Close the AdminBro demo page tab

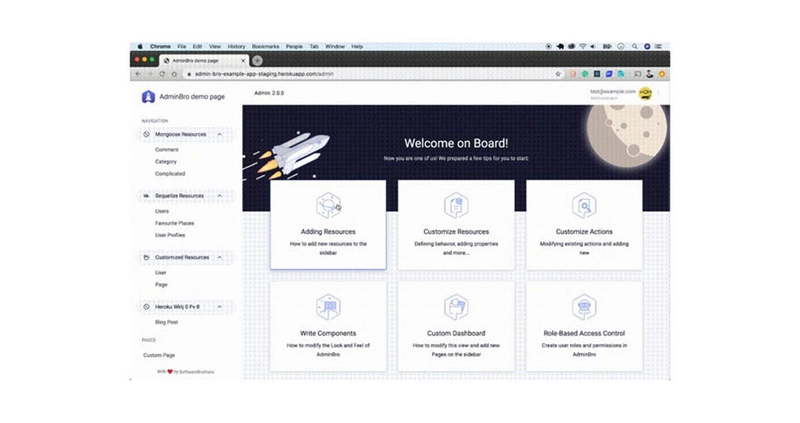pyautogui.click(x=243, y=60)
